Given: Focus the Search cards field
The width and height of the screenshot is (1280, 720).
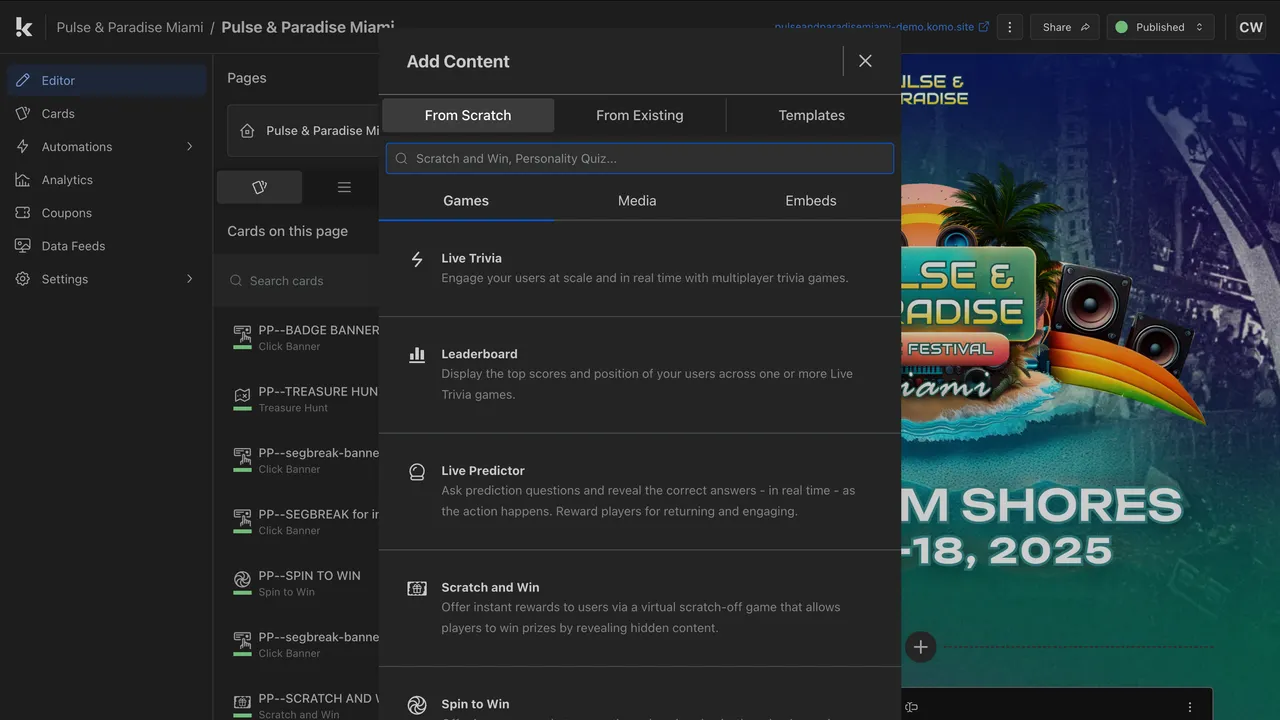Looking at the screenshot, I should tap(298, 281).
